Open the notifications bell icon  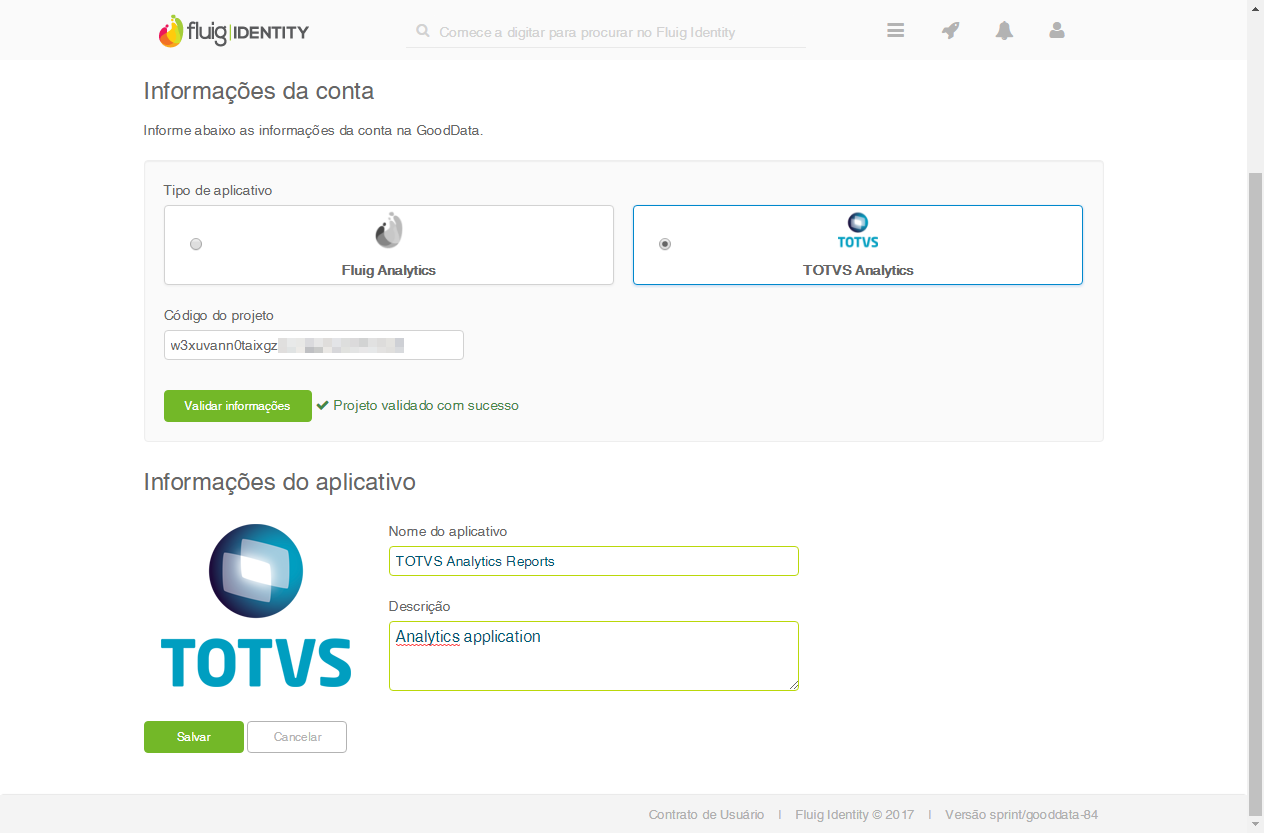click(x=1004, y=30)
